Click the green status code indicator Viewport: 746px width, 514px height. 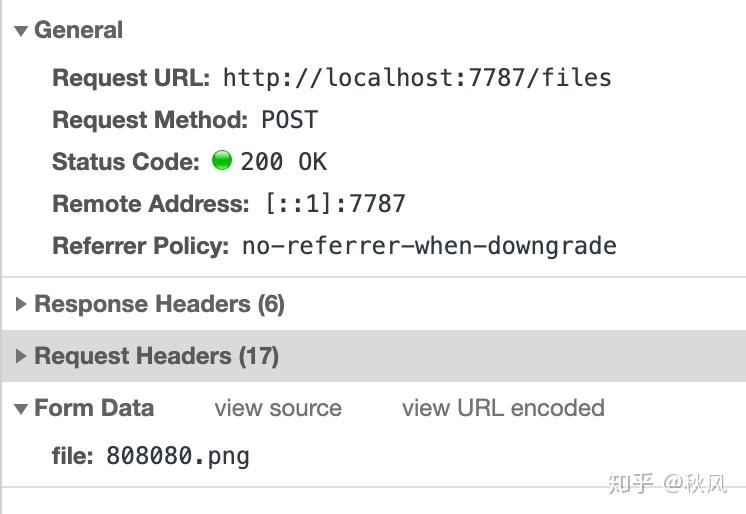click(x=222, y=160)
